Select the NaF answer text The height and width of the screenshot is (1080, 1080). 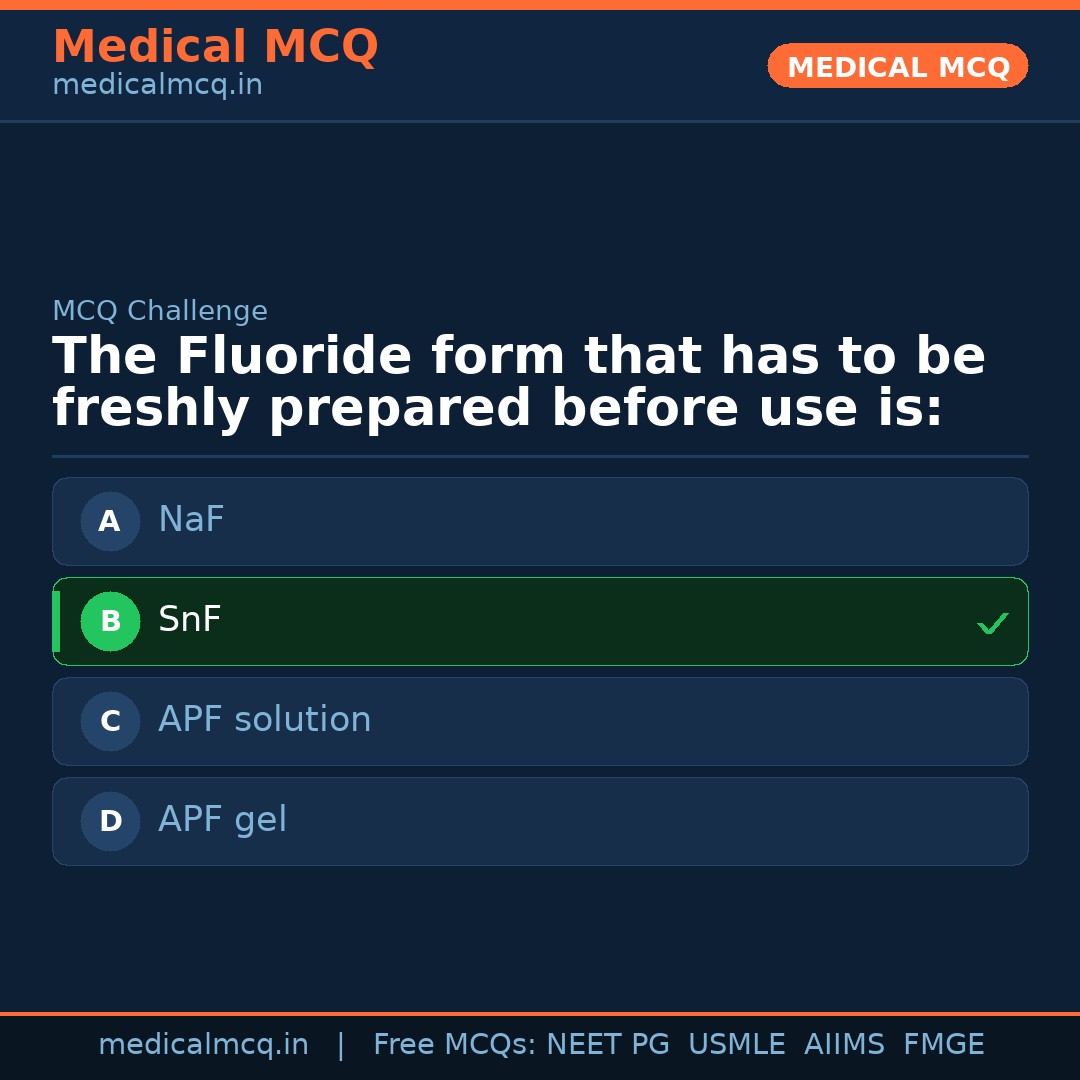(x=191, y=520)
